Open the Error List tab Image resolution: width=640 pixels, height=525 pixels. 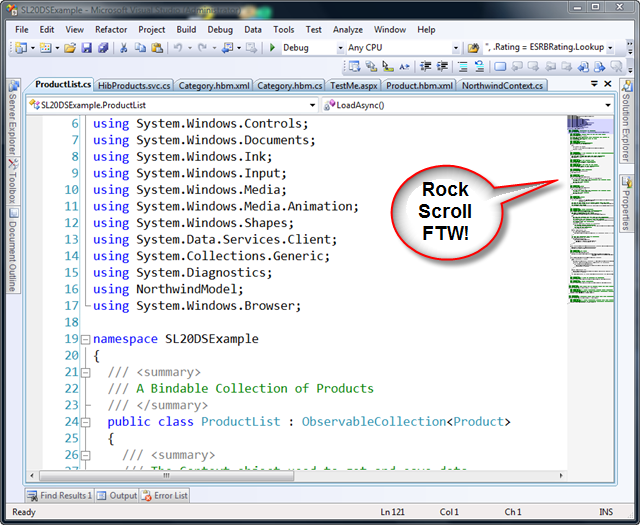(x=165, y=495)
